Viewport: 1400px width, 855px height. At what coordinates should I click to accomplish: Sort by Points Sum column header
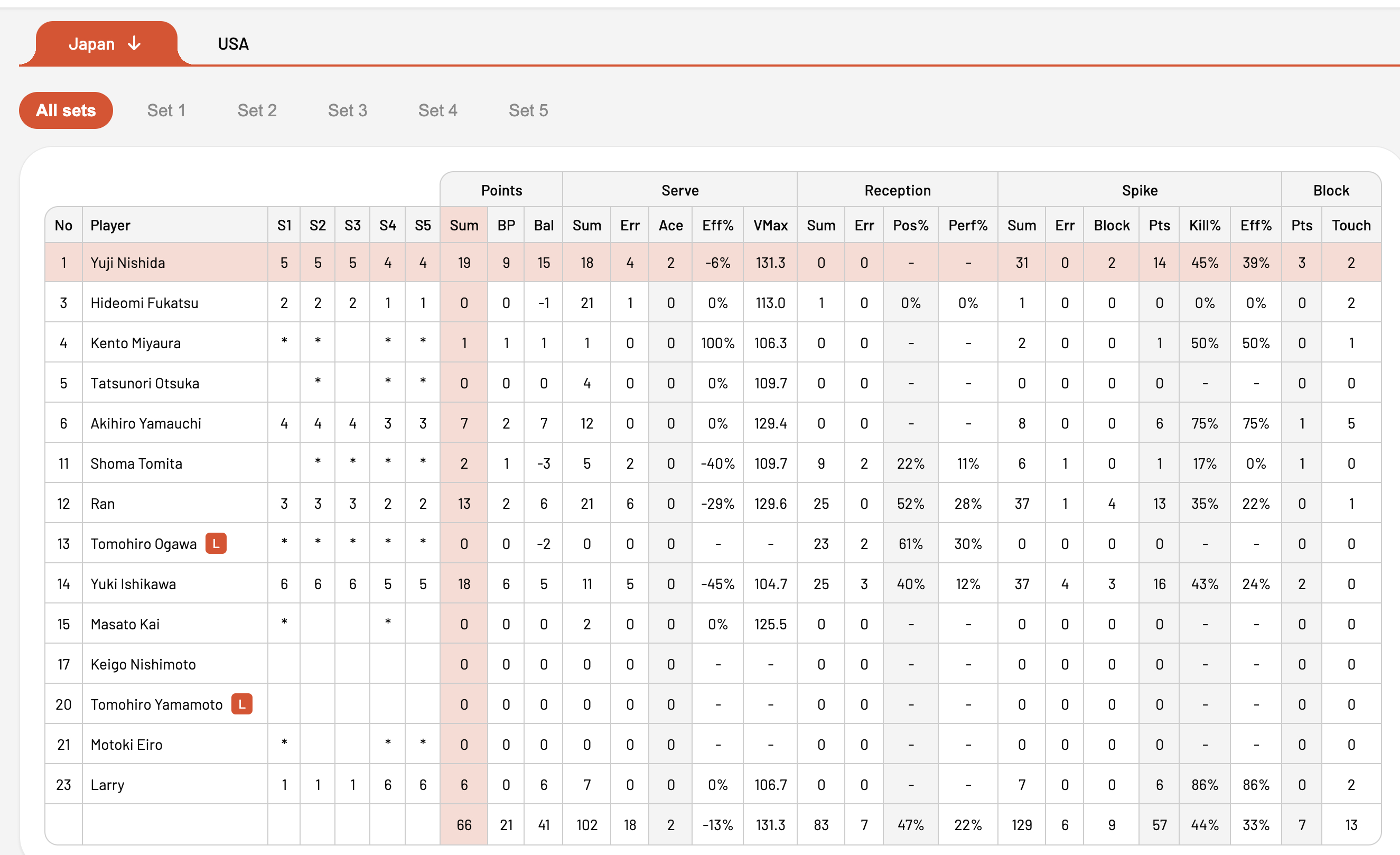pyautogui.click(x=464, y=225)
